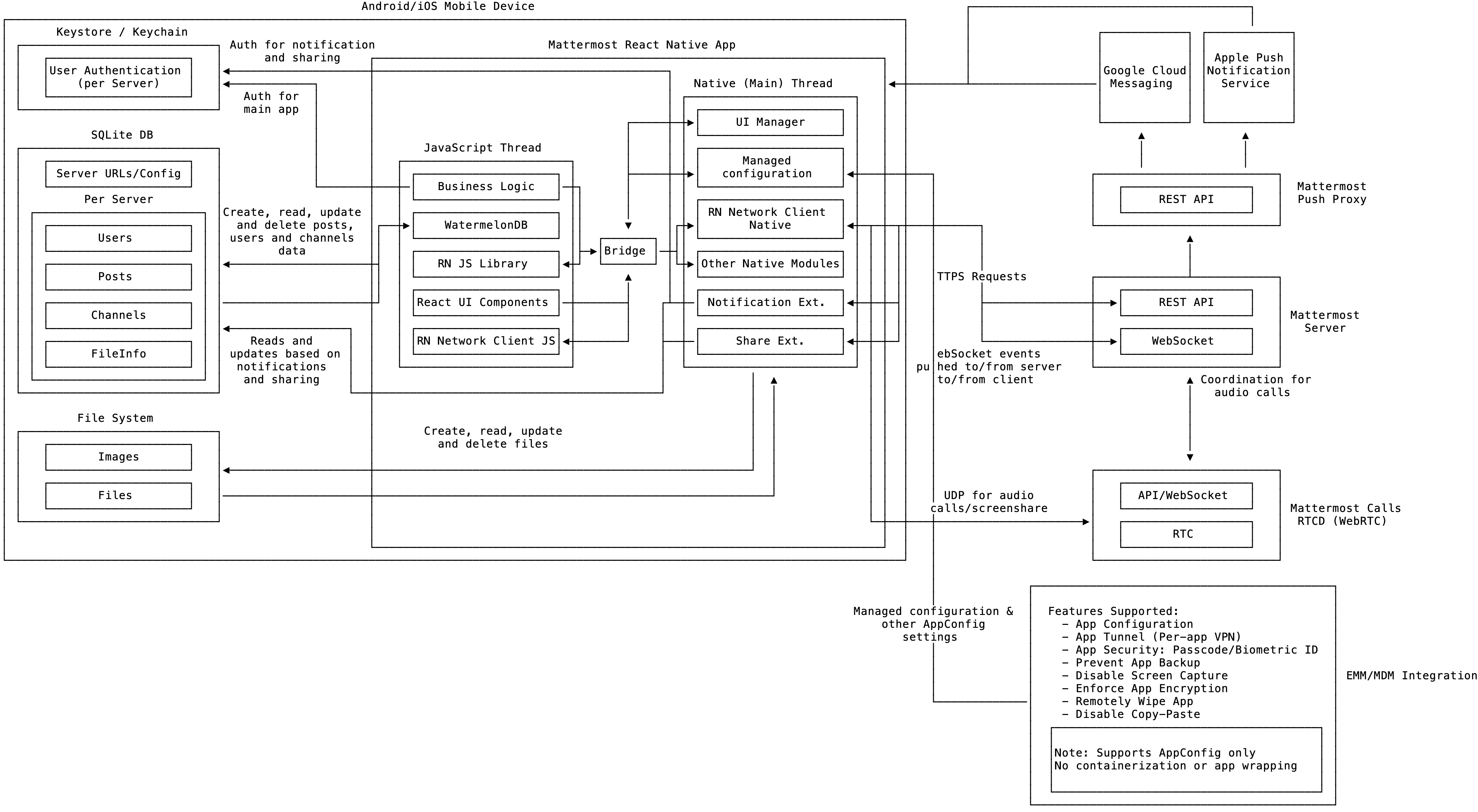
Task: Click REST API box in Mattermost Push Proxy
Action: [x=1186, y=200]
